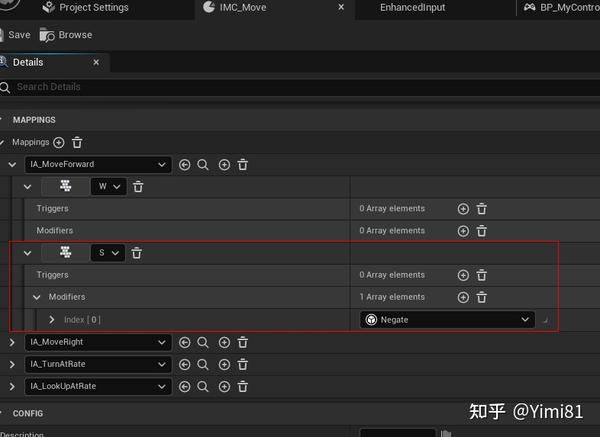This screenshot has height=437, width=600.
Task: Open the EnhancedInput tab
Action: 412,7
